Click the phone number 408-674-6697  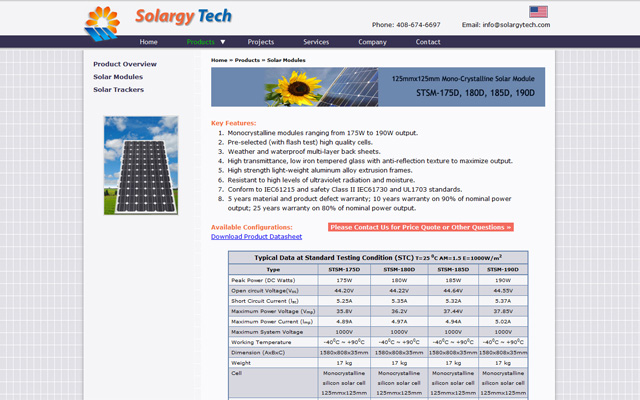coord(418,25)
